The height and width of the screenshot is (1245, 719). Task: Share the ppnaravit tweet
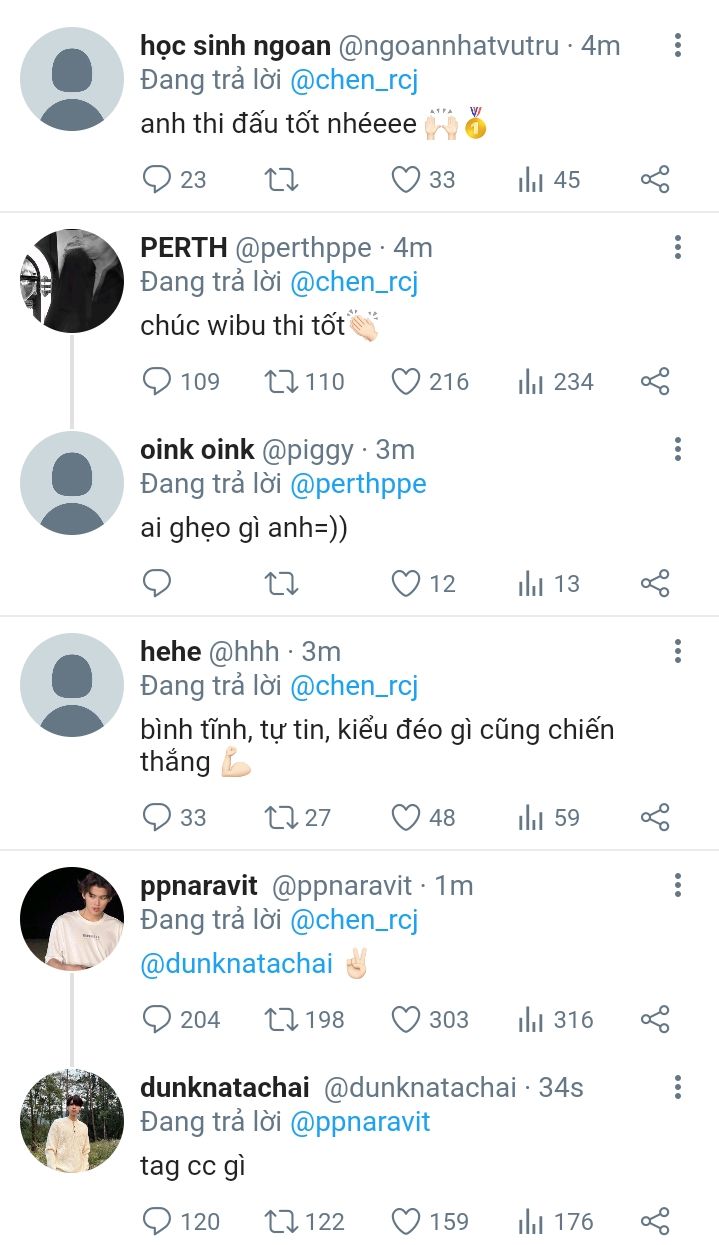coord(655,1020)
